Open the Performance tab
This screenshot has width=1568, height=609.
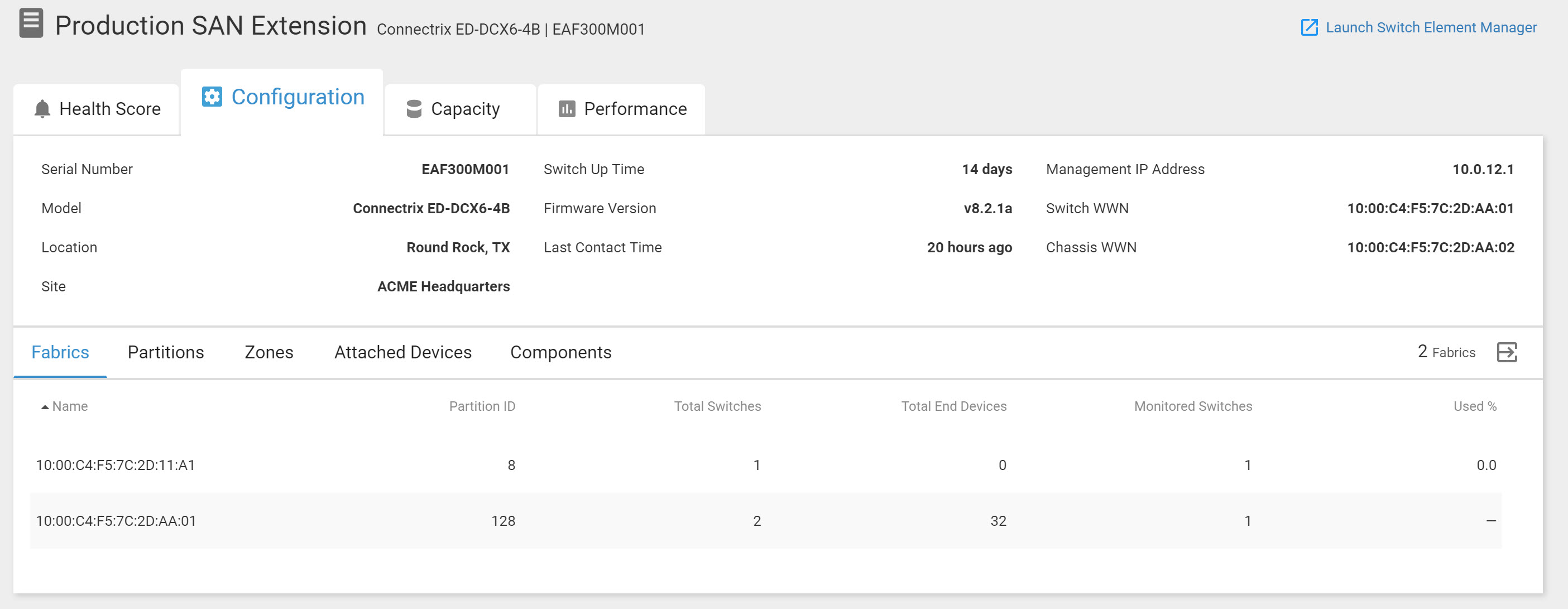click(622, 109)
